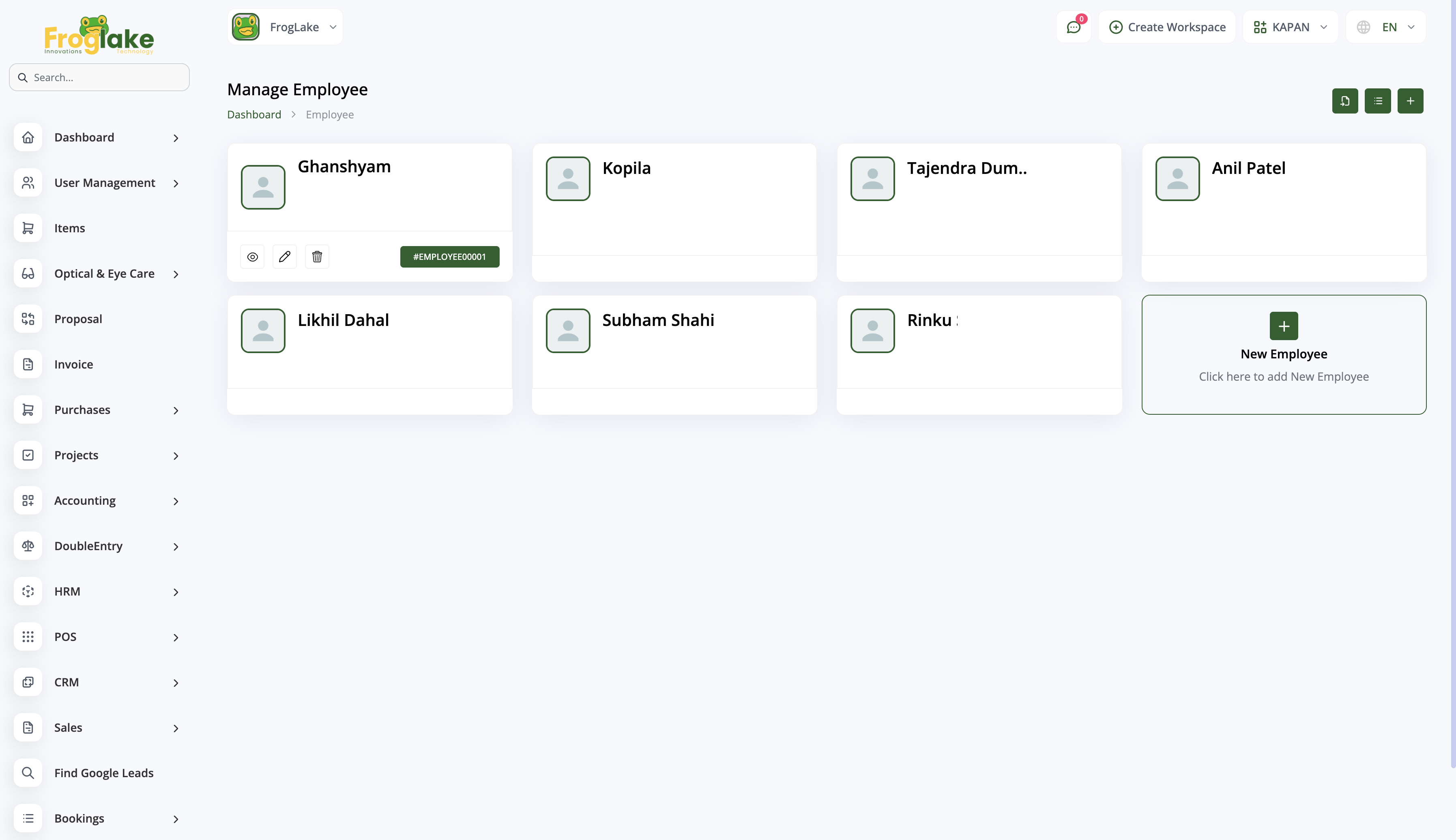Click the Optical & Eye Care glasses icon

click(28, 274)
